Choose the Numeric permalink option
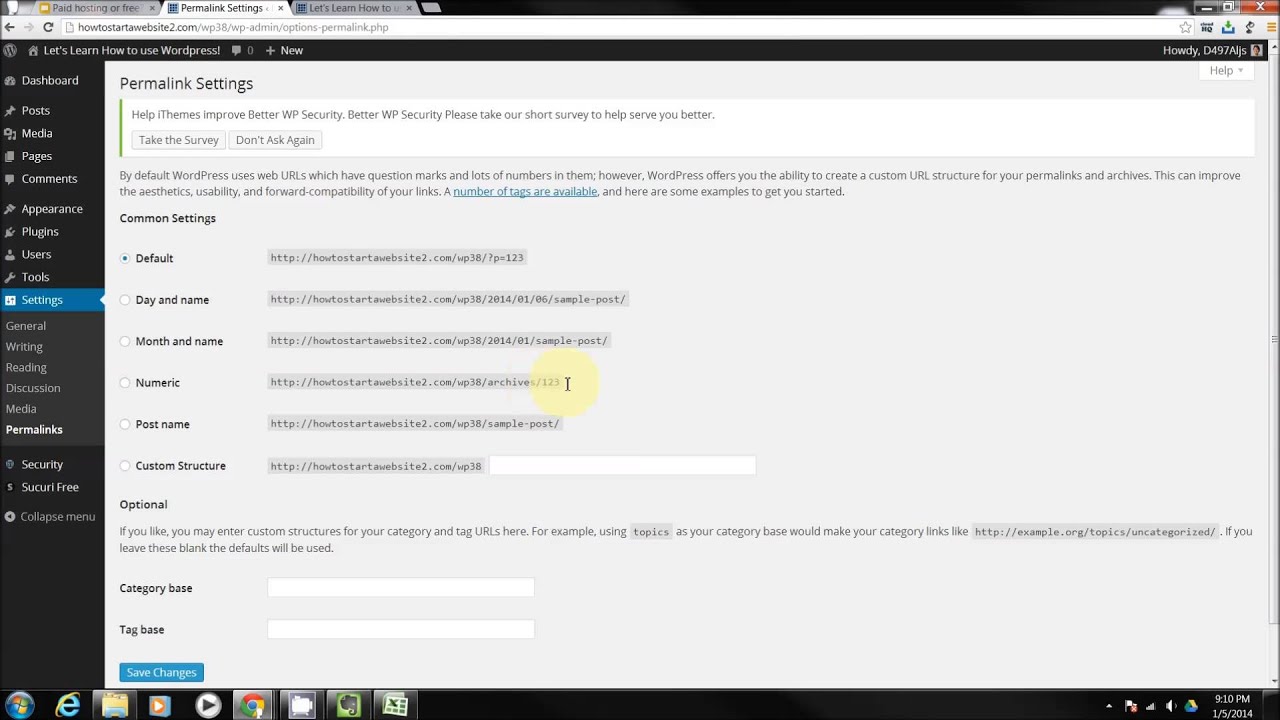1280x720 pixels. click(x=125, y=383)
